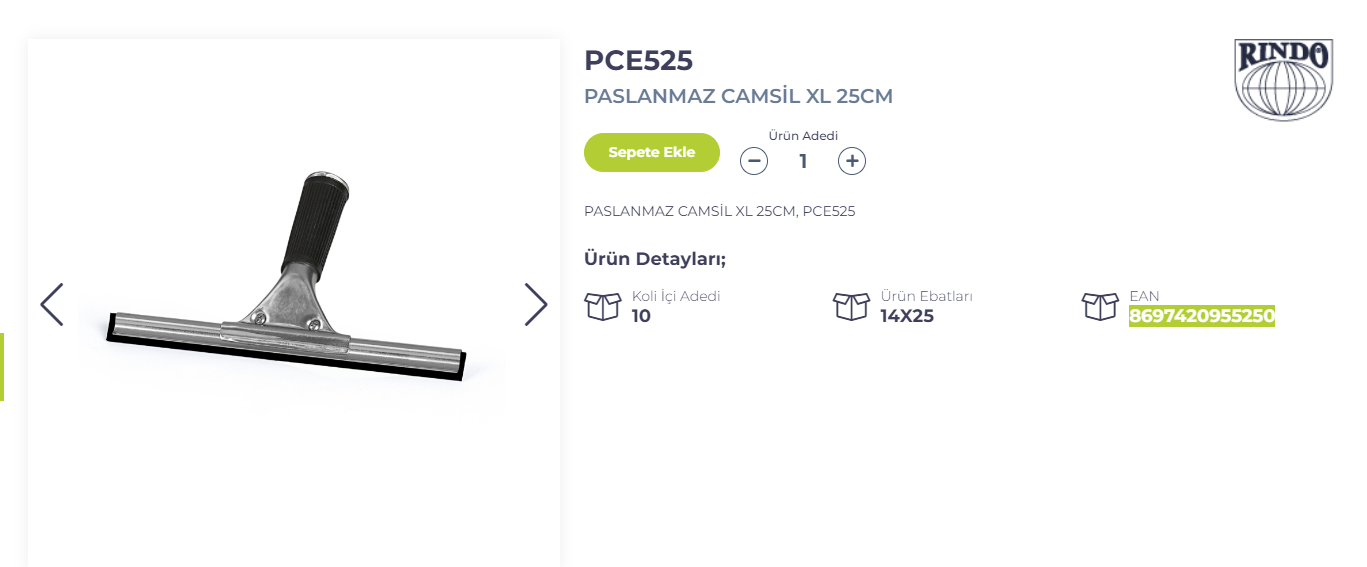Decrease product quantity with the minus button
1367x567 pixels.
tap(754, 160)
